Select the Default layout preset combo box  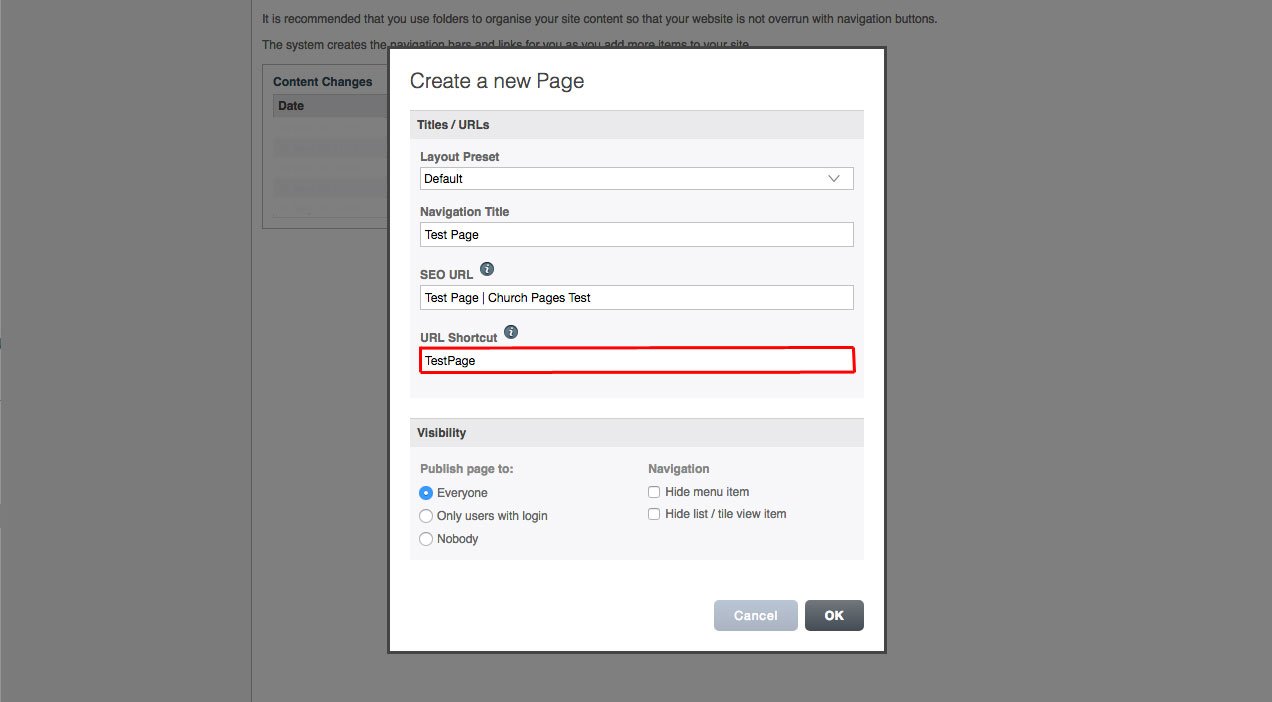click(636, 179)
